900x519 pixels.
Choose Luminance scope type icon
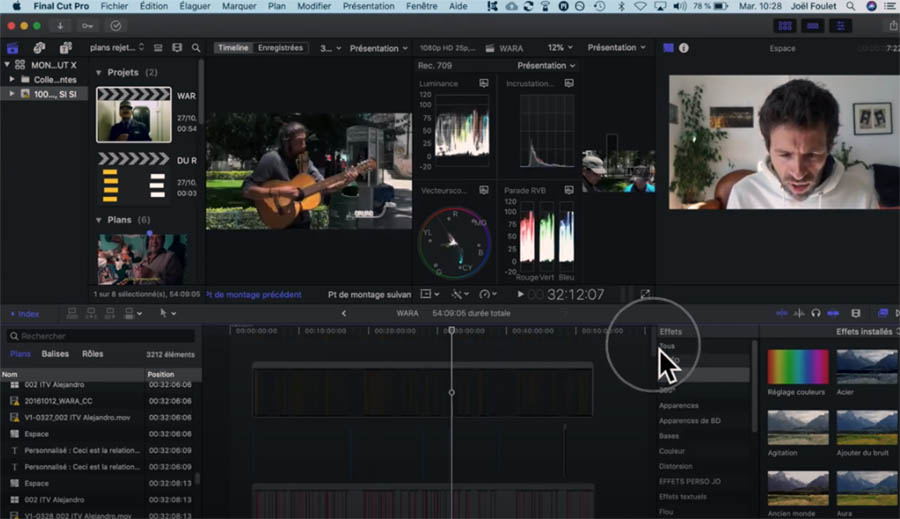(484, 83)
